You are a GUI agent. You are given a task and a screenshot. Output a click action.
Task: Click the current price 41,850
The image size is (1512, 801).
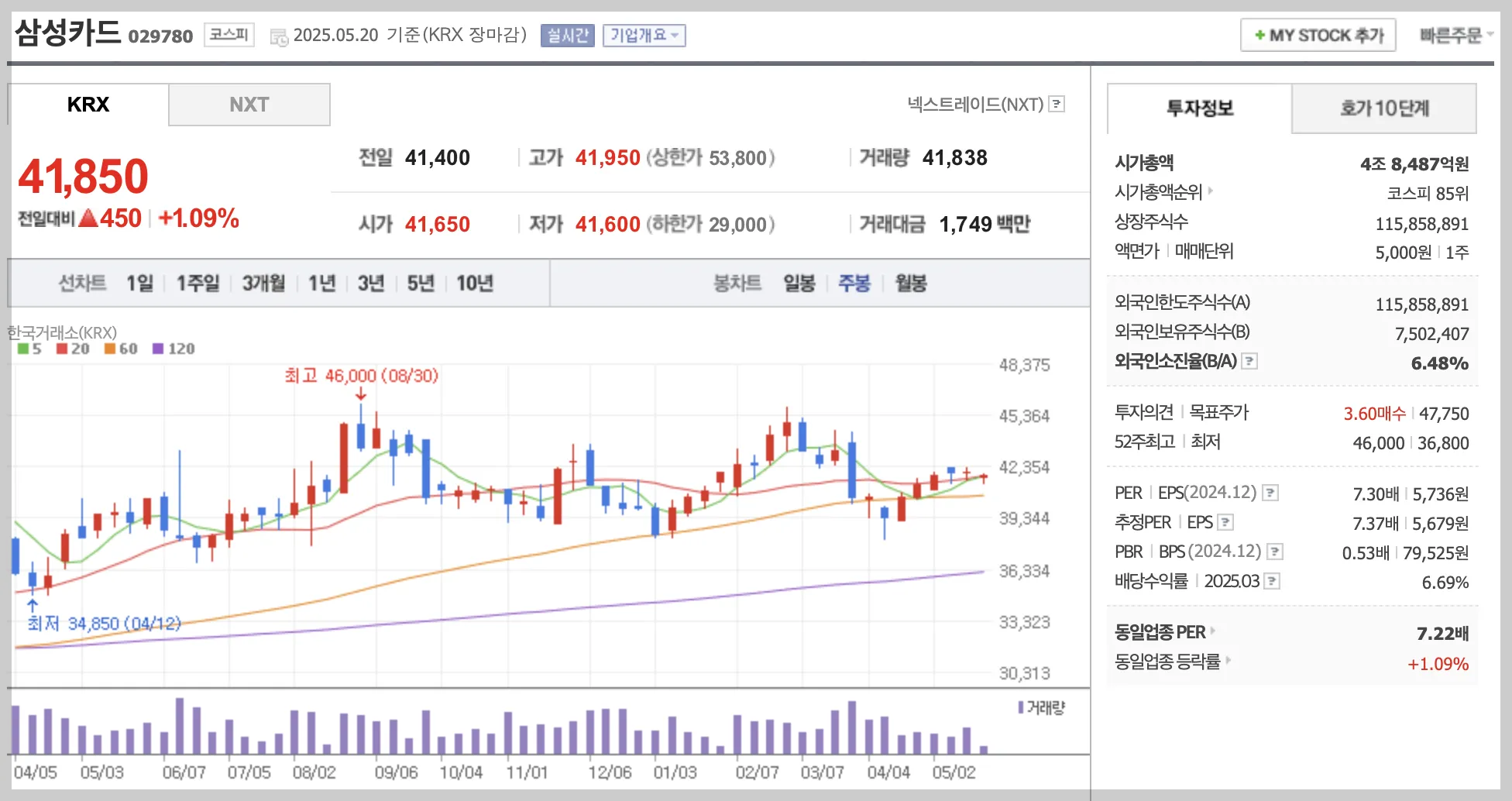coord(83,176)
